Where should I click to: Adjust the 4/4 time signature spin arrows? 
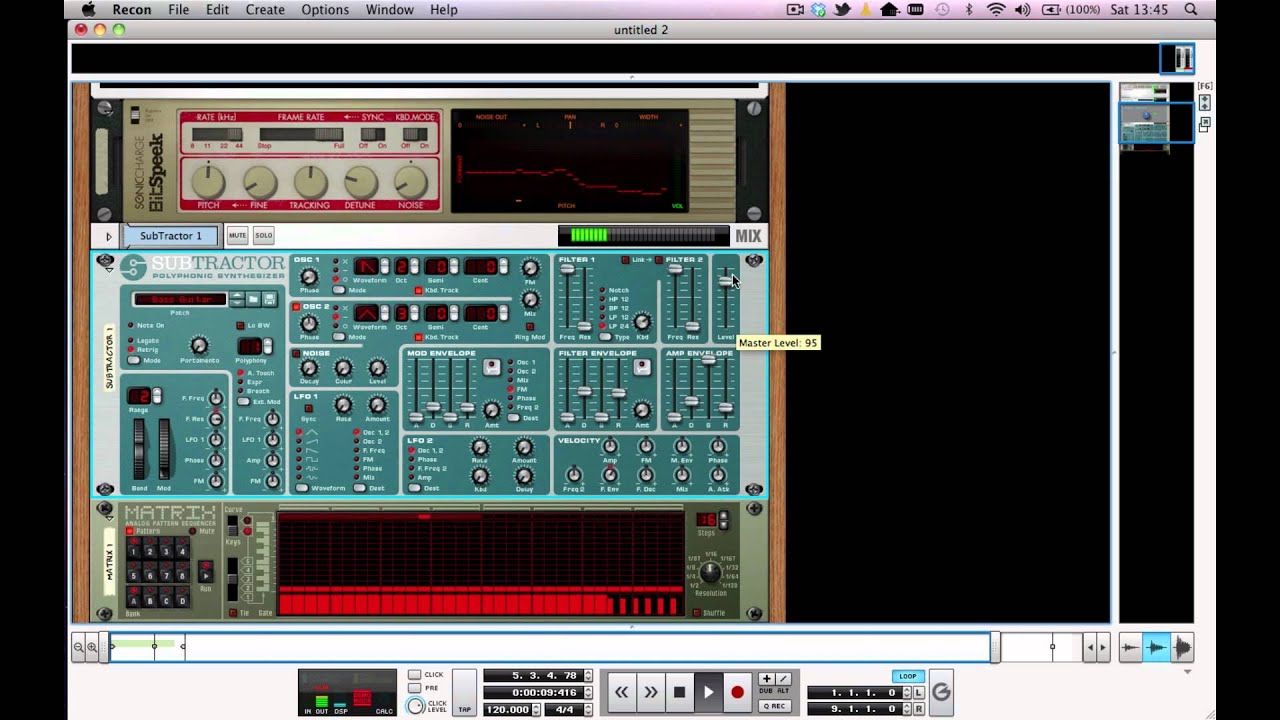point(588,709)
